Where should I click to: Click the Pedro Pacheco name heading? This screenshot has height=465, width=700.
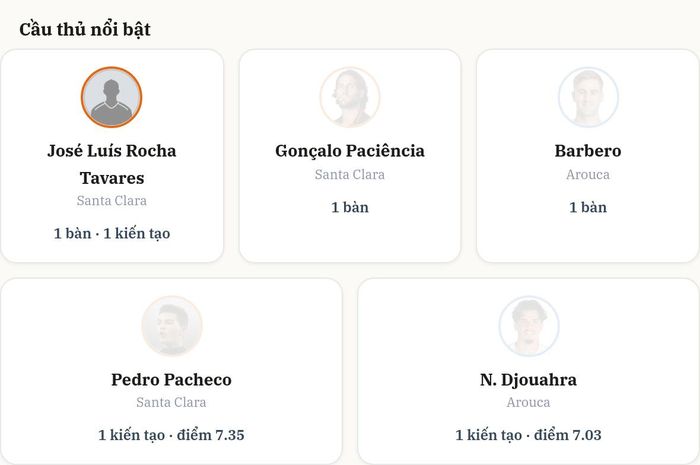point(171,380)
